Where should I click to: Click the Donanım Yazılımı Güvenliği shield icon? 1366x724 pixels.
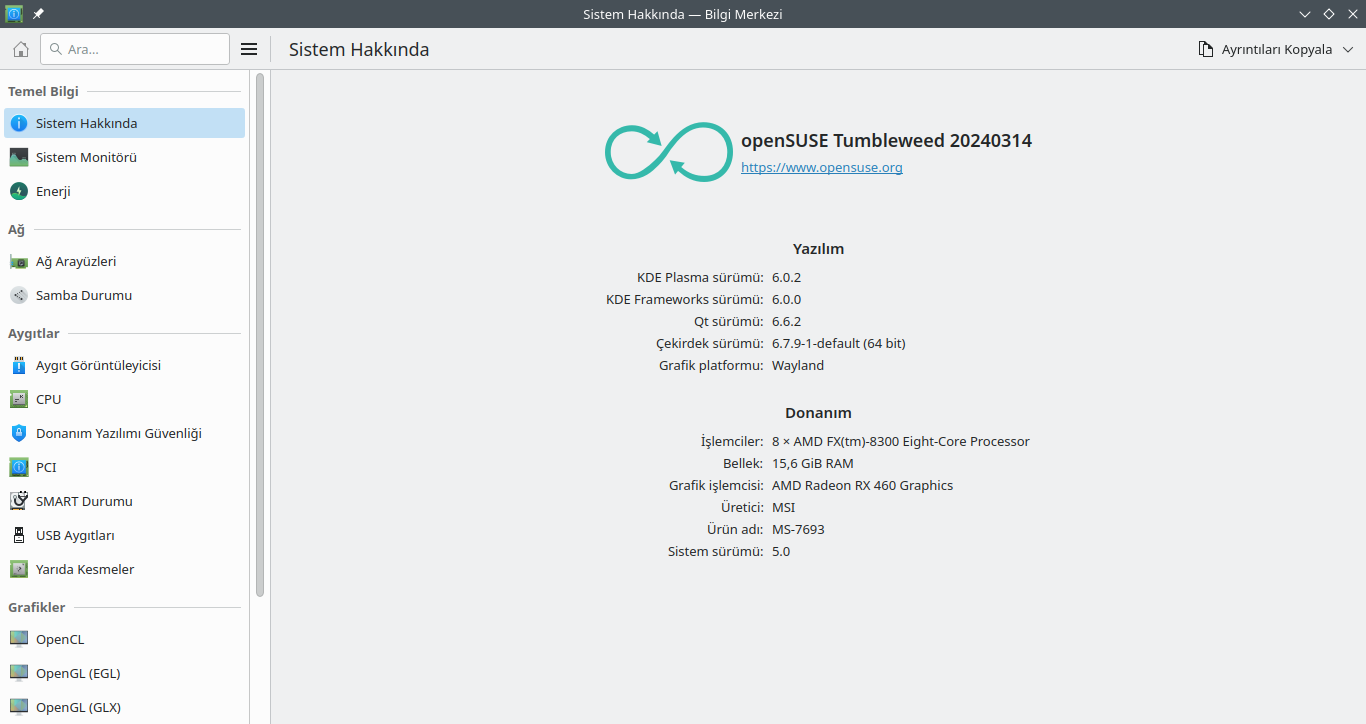(19, 433)
